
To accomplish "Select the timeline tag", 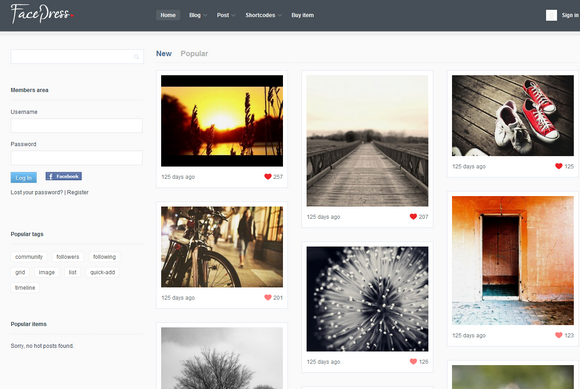I will point(25,288).
